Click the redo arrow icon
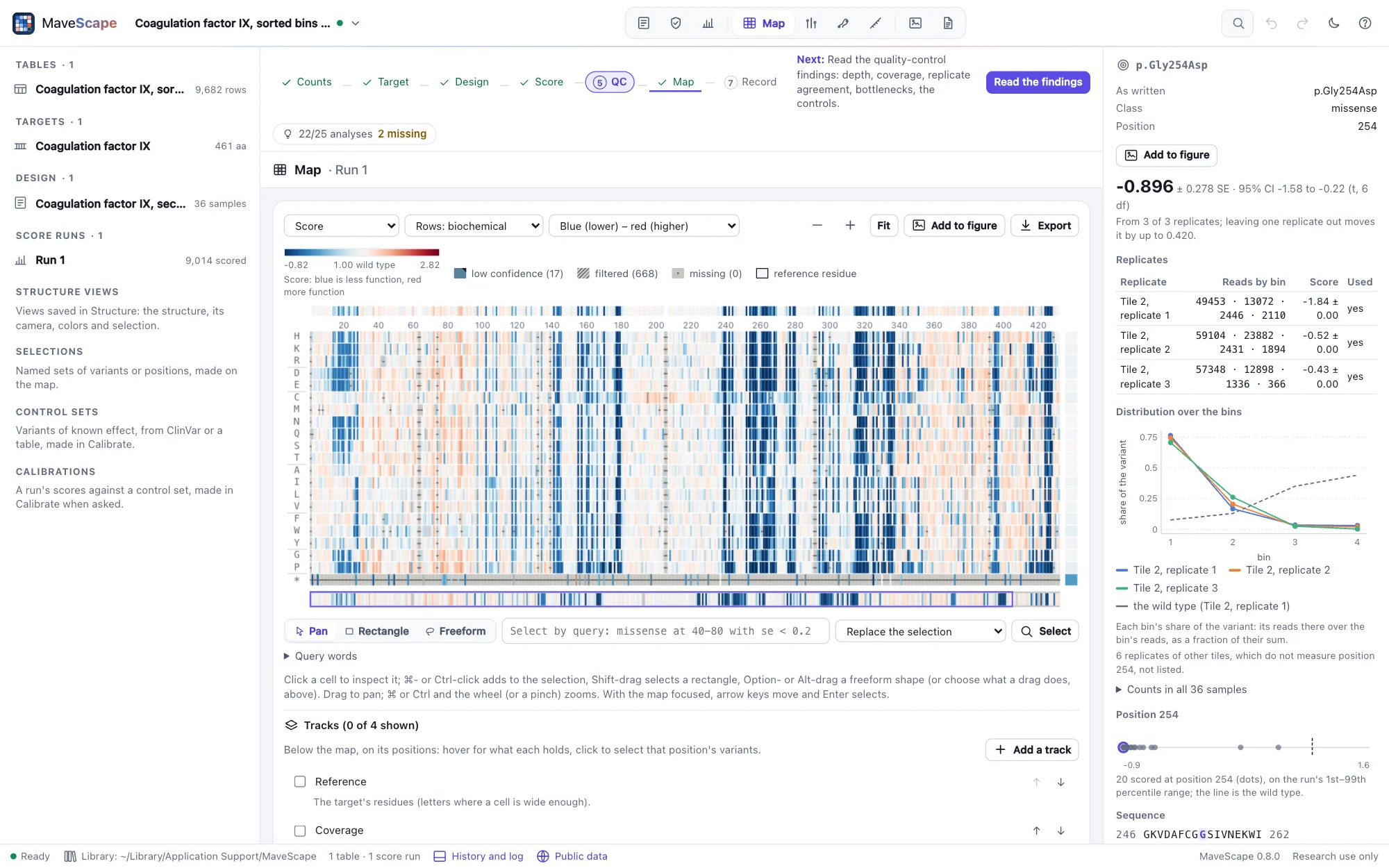Viewport: 1389px width, 868px height. click(1302, 24)
